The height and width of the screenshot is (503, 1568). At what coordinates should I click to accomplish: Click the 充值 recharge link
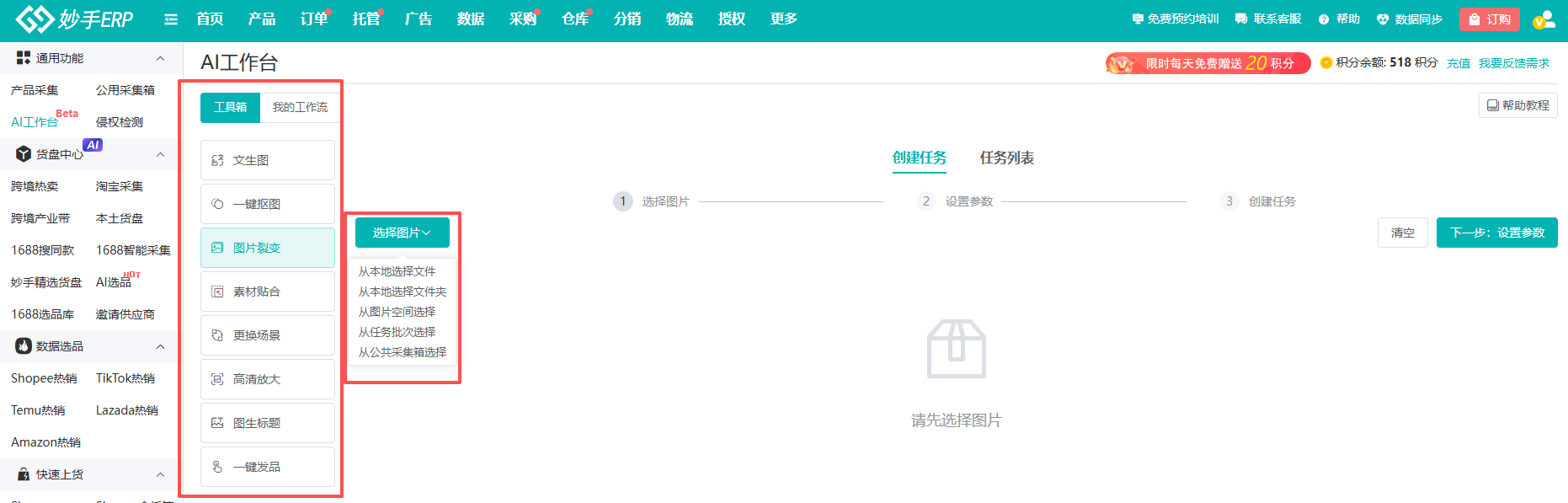tap(1458, 63)
